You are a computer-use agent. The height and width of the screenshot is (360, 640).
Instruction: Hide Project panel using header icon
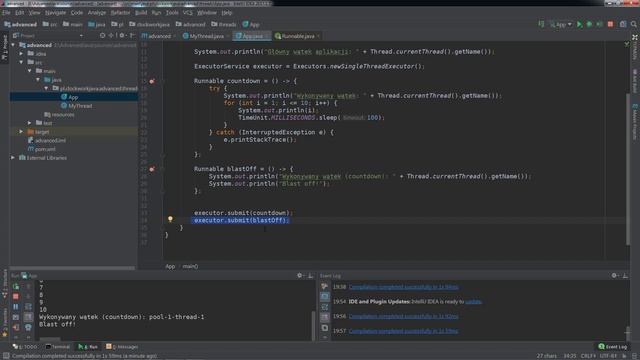(x=132, y=36)
